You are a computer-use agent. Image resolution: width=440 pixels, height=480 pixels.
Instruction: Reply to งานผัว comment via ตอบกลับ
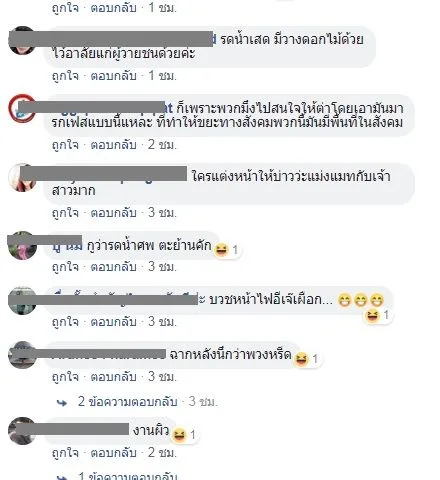(114, 452)
